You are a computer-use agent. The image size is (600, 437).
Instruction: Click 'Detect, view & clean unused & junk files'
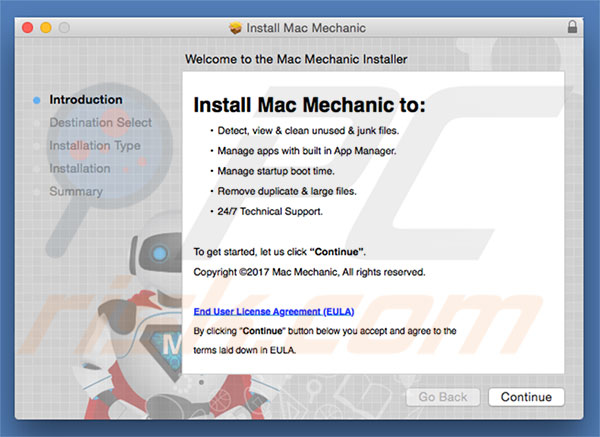coord(308,131)
